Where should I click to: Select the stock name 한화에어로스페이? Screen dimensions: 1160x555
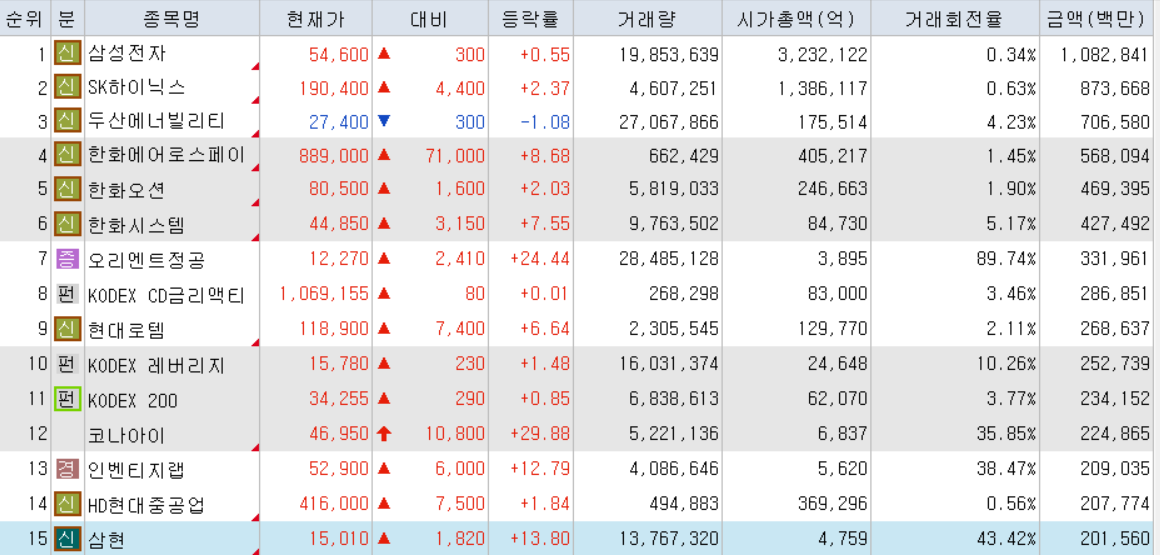tap(166, 155)
